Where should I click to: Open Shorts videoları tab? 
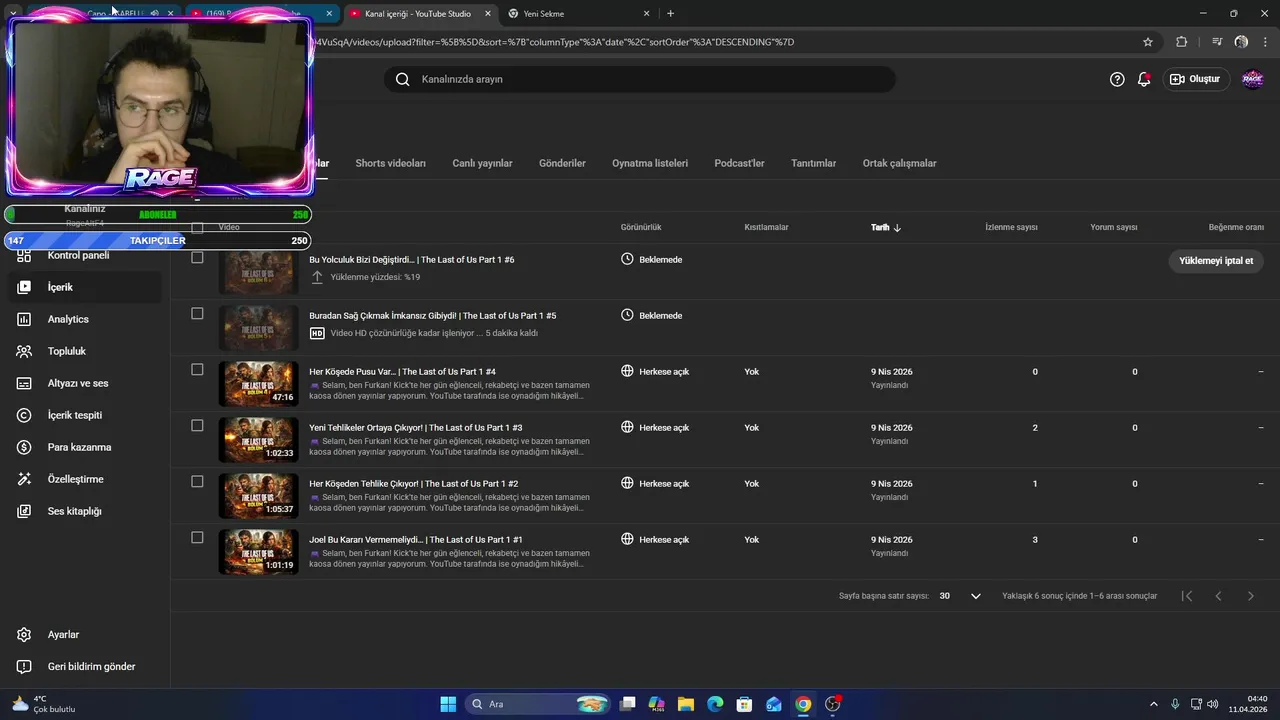[390, 163]
